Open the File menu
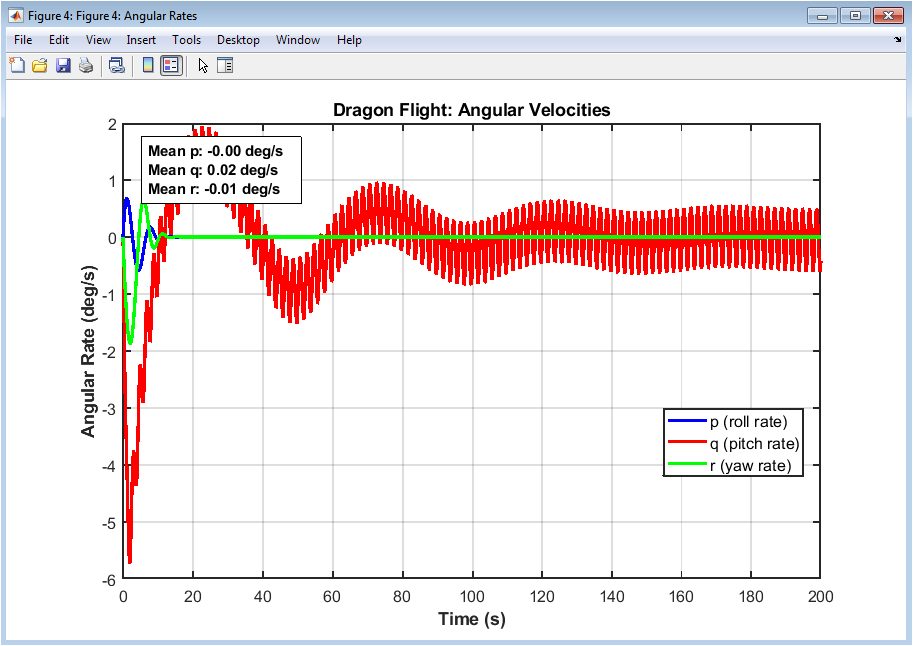The width and height of the screenshot is (913, 646). click(x=23, y=40)
